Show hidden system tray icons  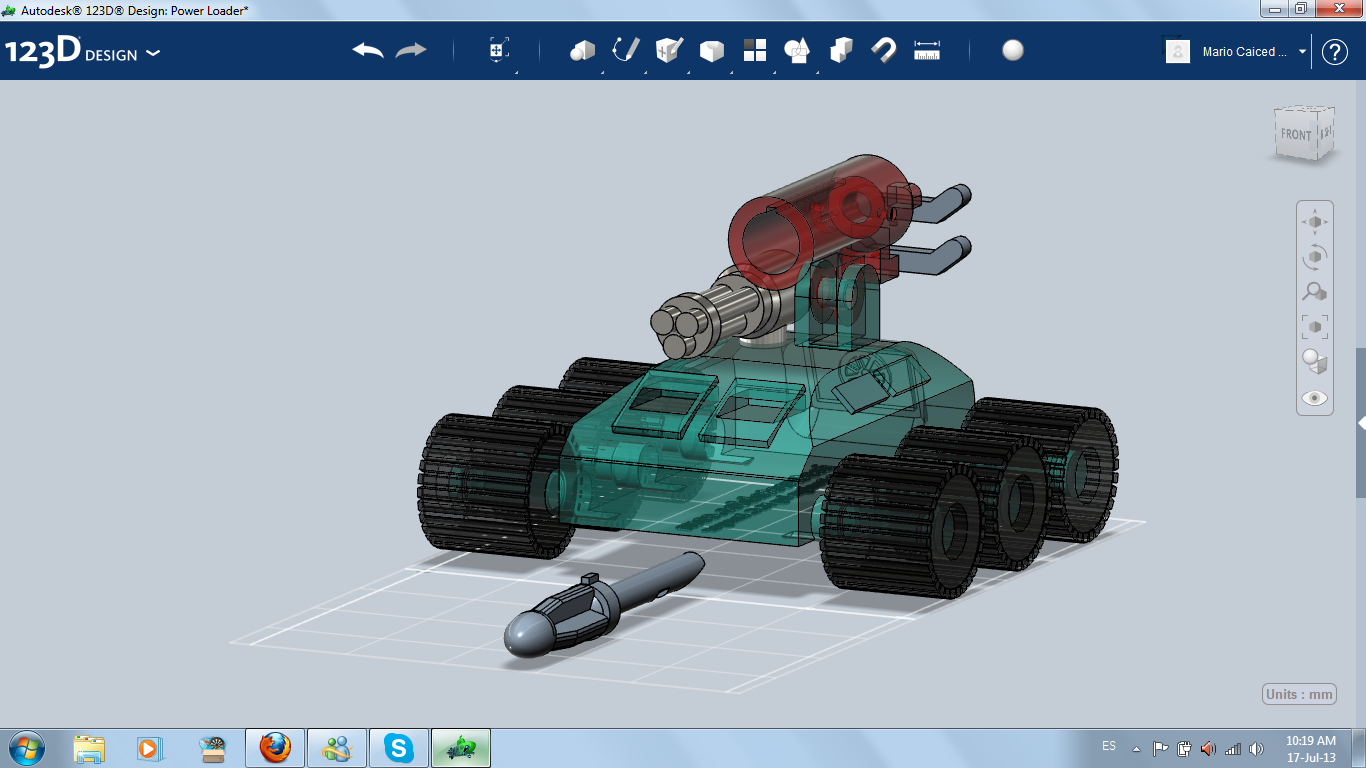[x=1136, y=749]
